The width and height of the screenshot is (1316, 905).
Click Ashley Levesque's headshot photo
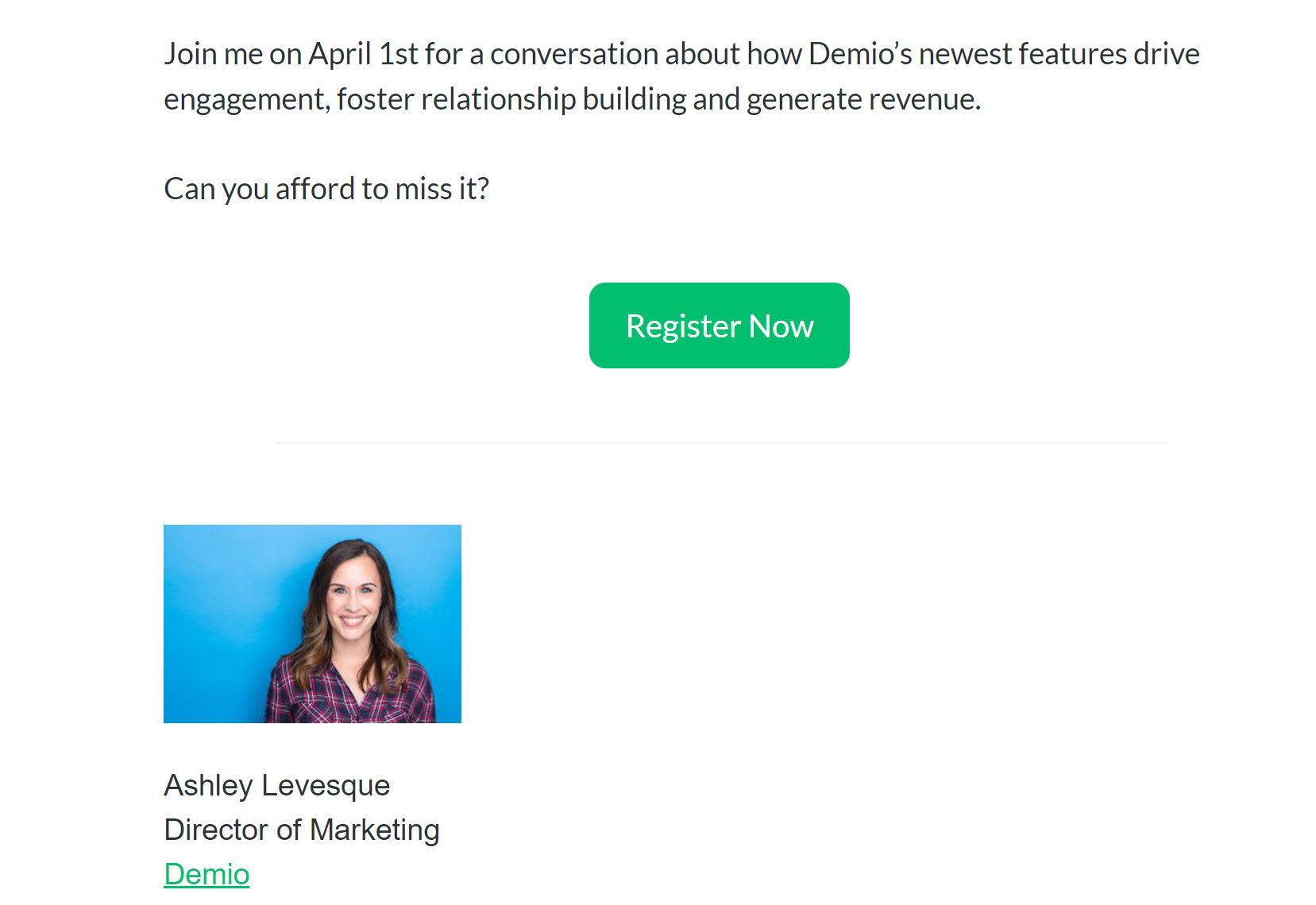tap(312, 624)
